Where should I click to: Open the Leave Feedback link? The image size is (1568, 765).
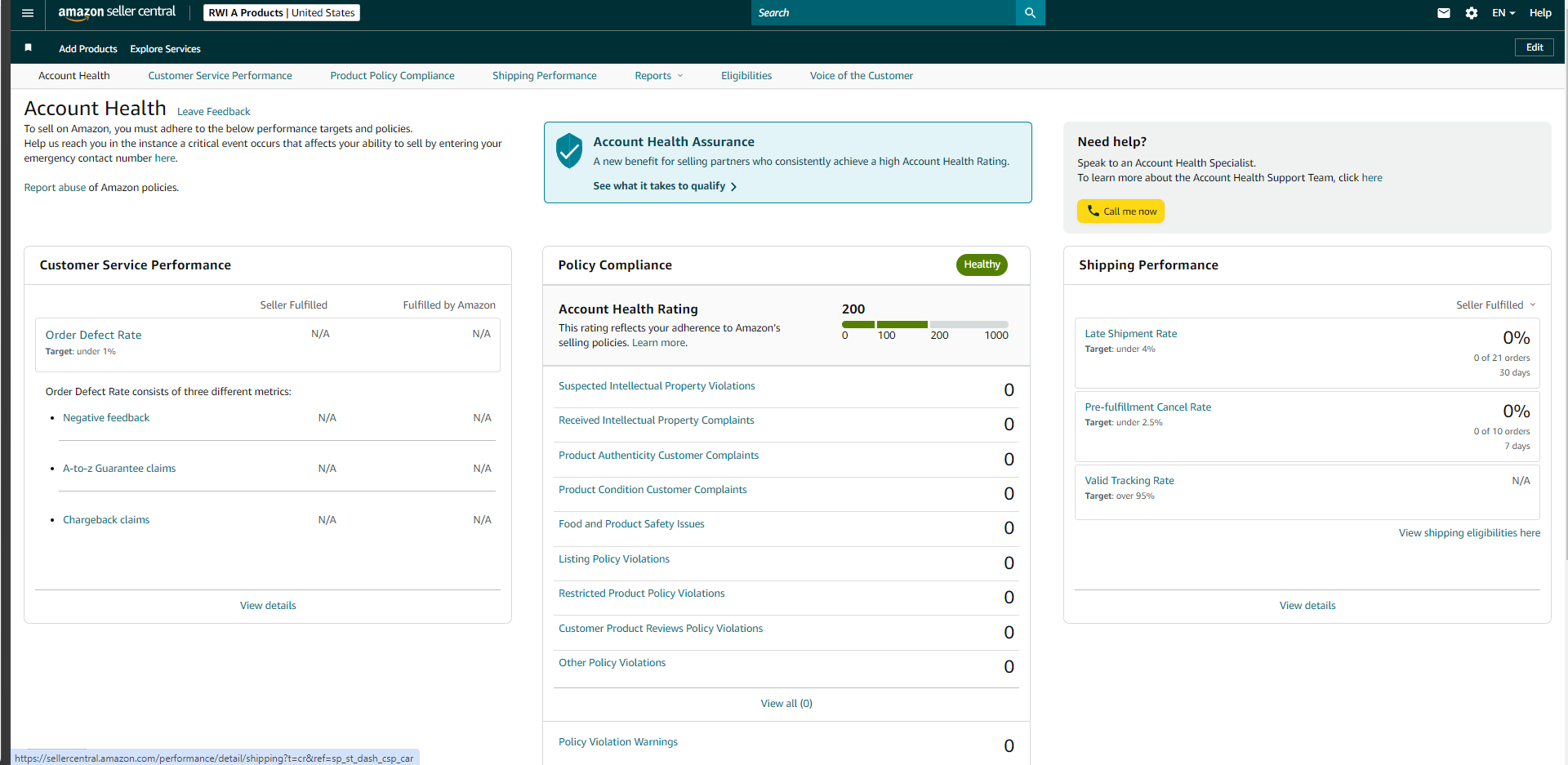214,112
